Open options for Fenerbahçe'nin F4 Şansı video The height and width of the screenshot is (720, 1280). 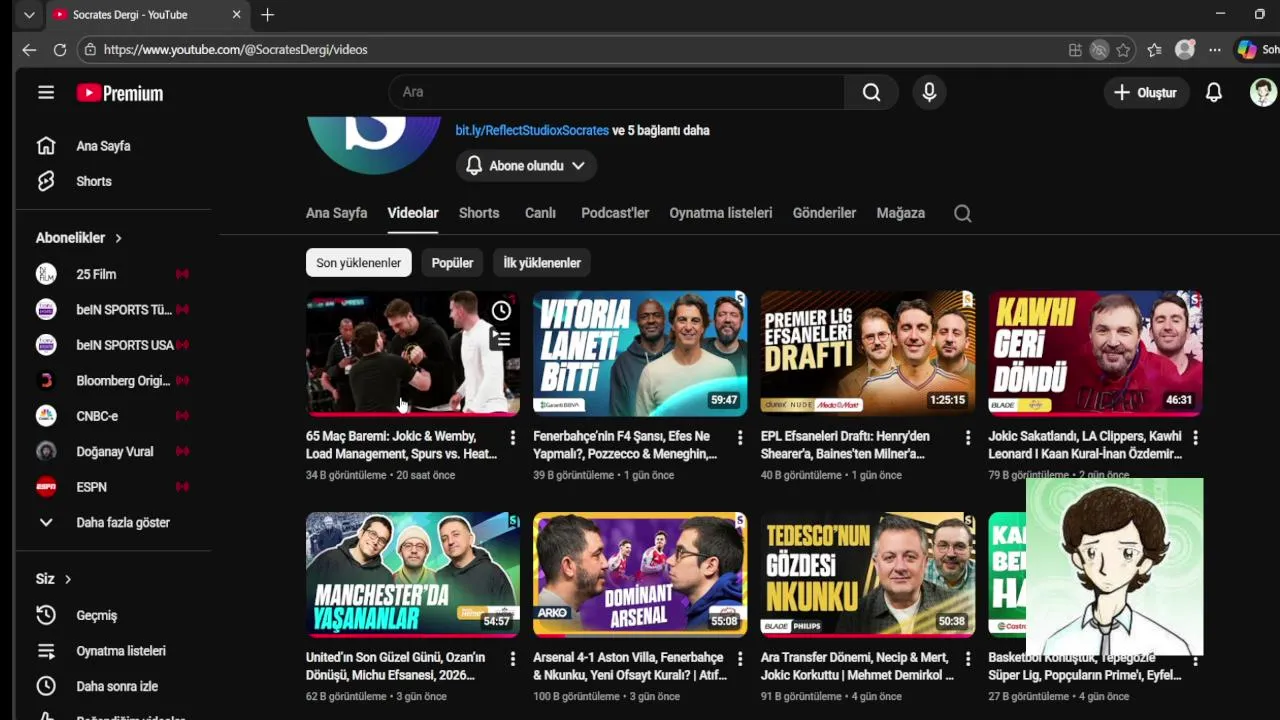click(740, 437)
